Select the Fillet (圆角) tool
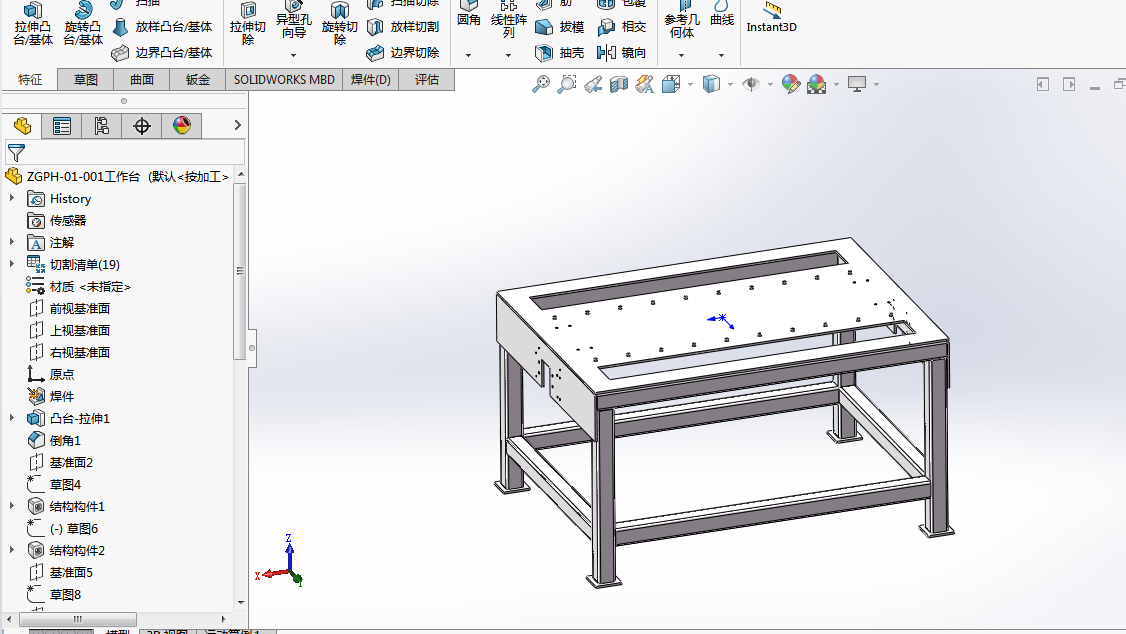 click(x=468, y=14)
